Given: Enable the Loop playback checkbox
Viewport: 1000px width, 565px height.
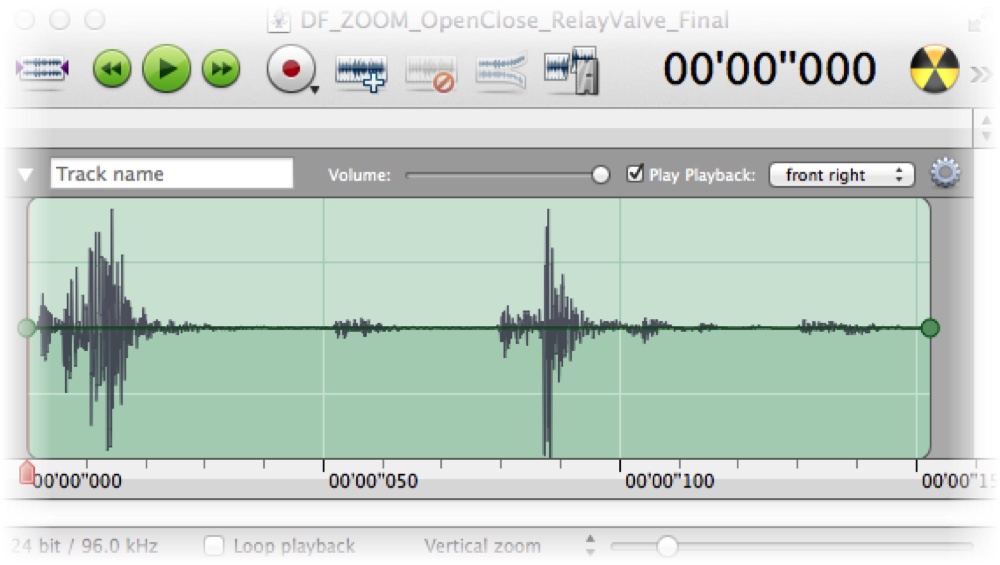Looking at the screenshot, I should pos(214,546).
